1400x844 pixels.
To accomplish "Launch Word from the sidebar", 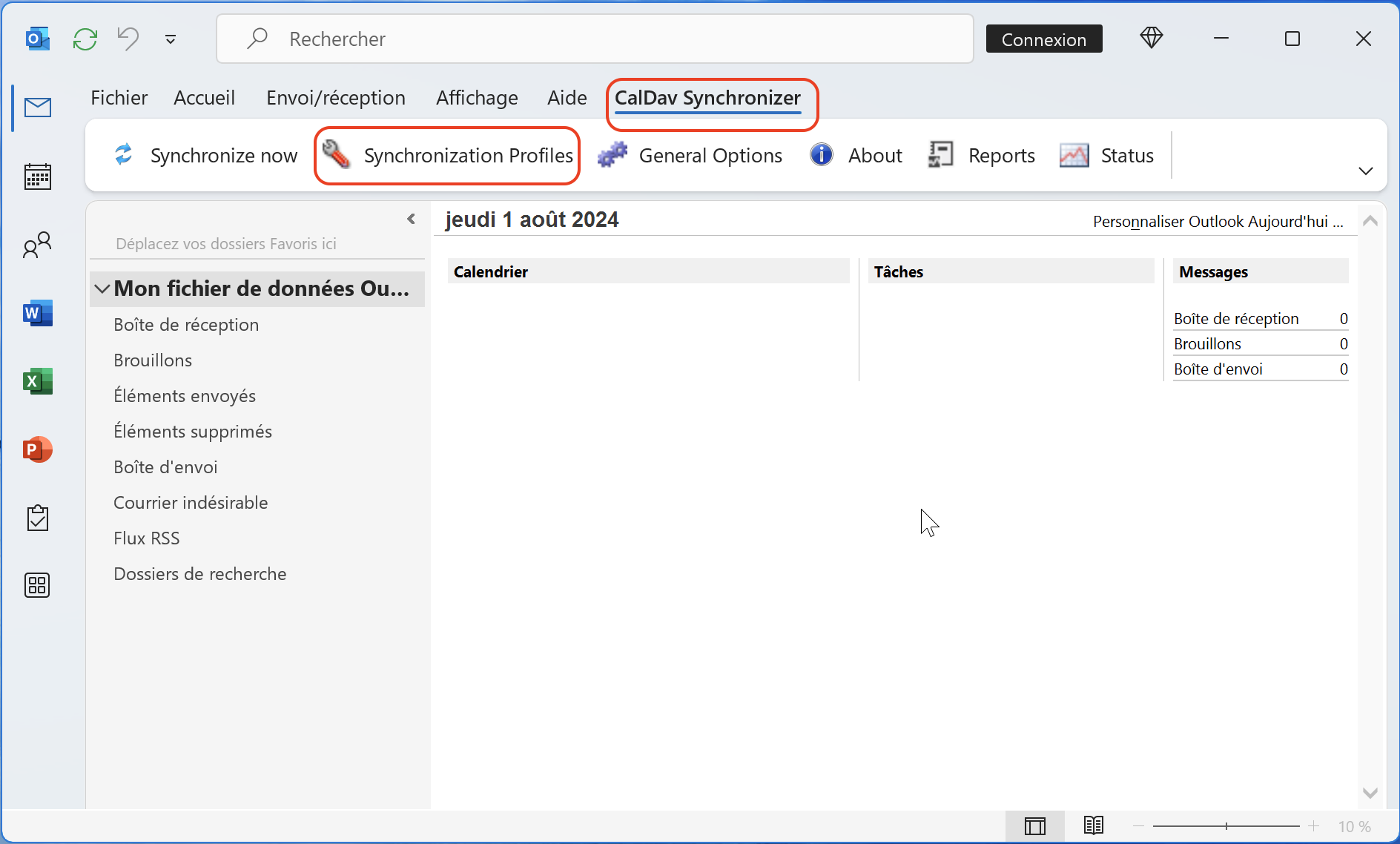I will [37, 313].
